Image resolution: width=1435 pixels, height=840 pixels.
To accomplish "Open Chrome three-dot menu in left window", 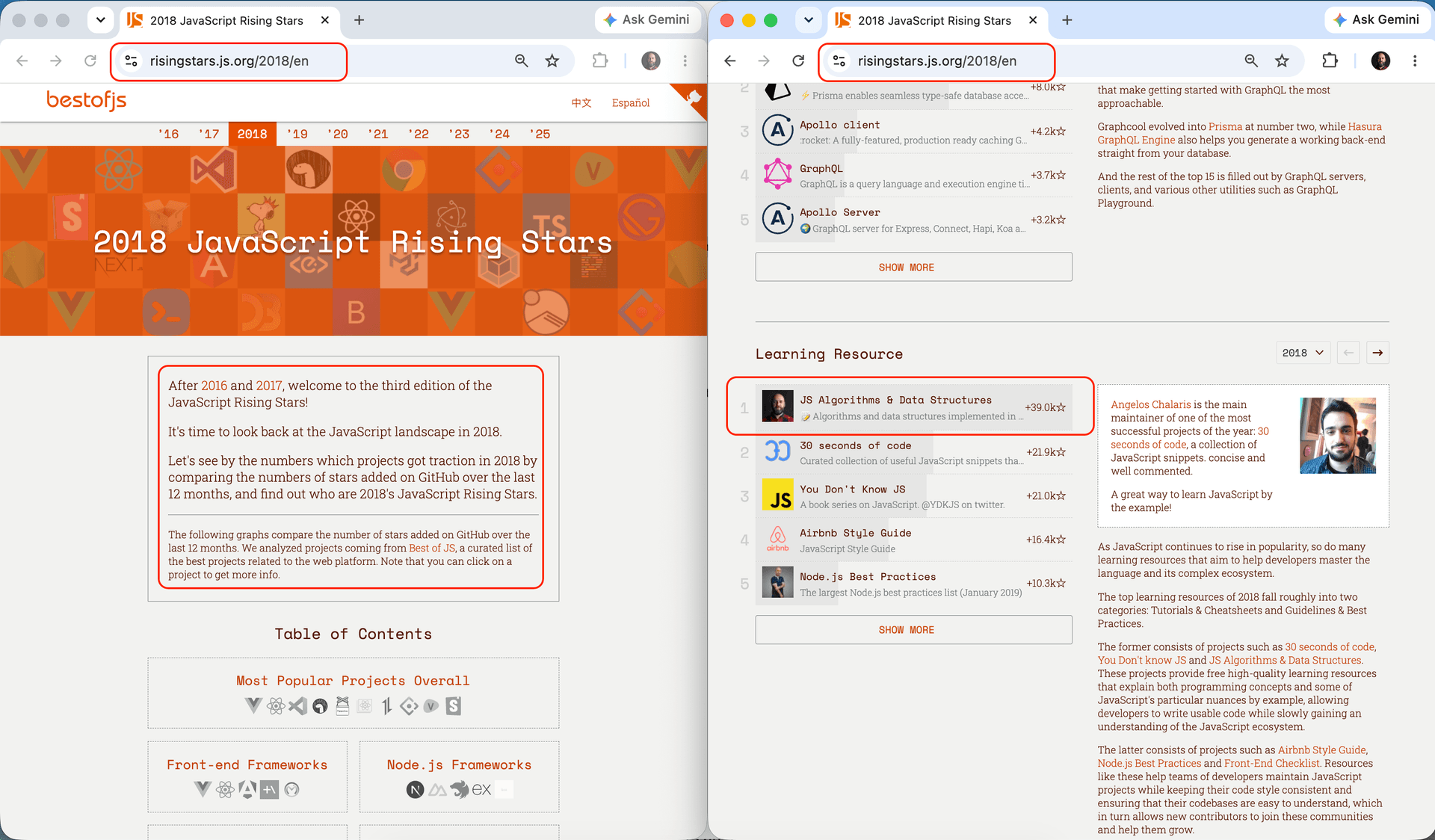I will point(685,61).
